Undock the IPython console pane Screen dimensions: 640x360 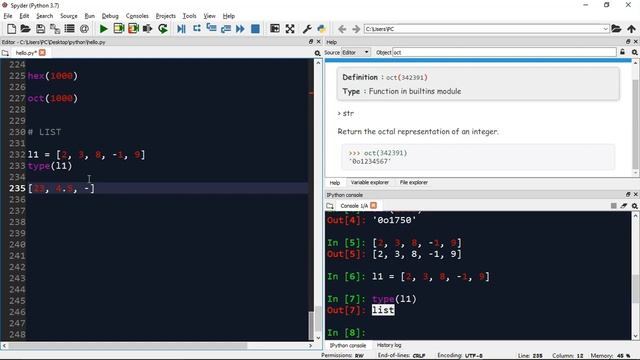[x=628, y=194]
